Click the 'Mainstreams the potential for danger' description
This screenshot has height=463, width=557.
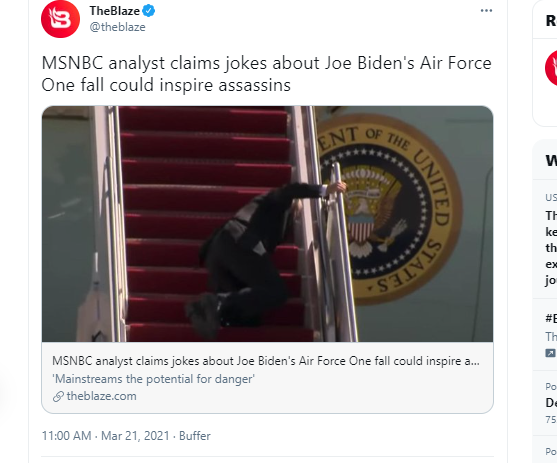click(153, 379)
